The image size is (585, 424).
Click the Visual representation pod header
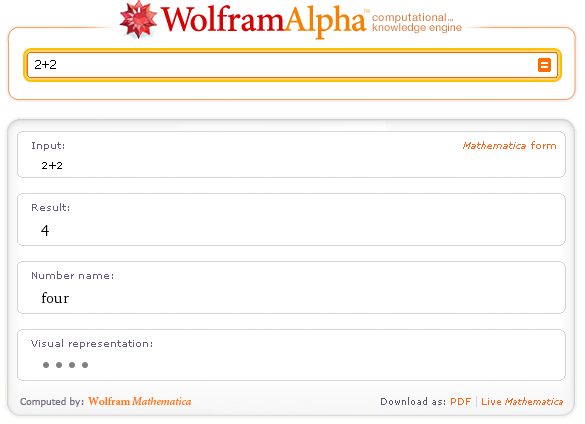[92, 344]
